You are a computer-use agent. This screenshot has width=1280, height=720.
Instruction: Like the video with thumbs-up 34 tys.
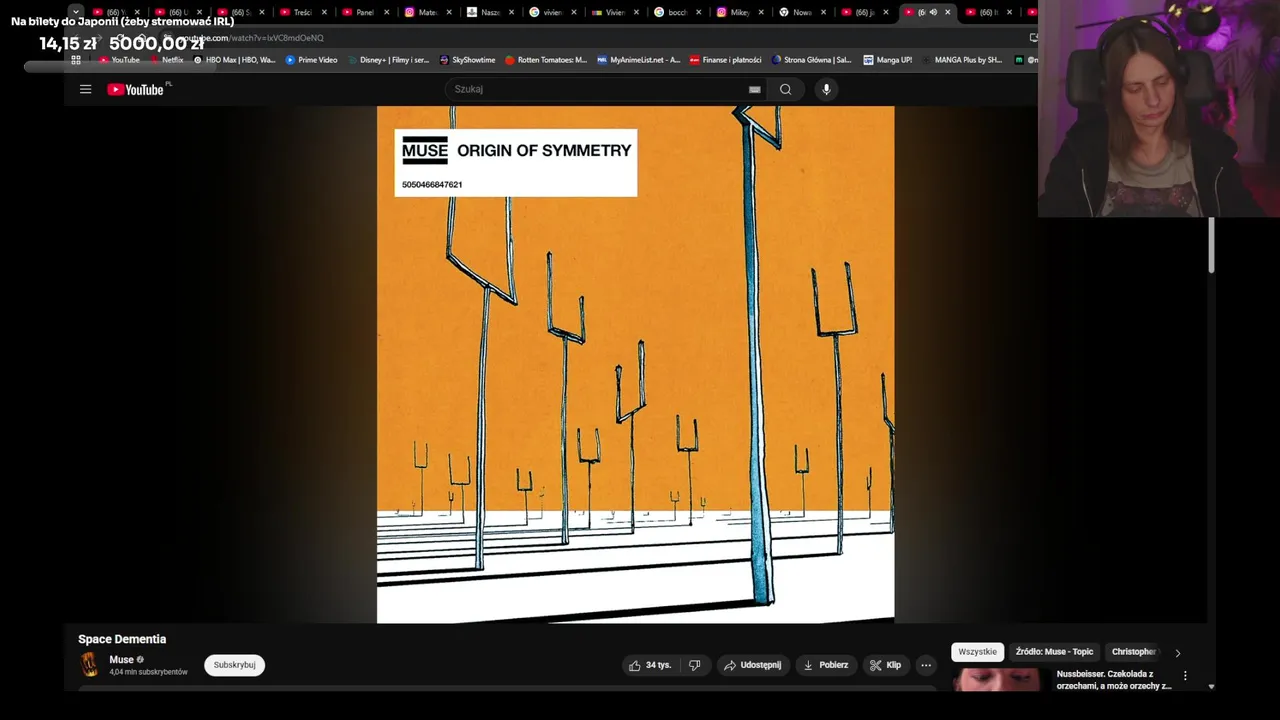pyautogui.click(x=649, y=665)
